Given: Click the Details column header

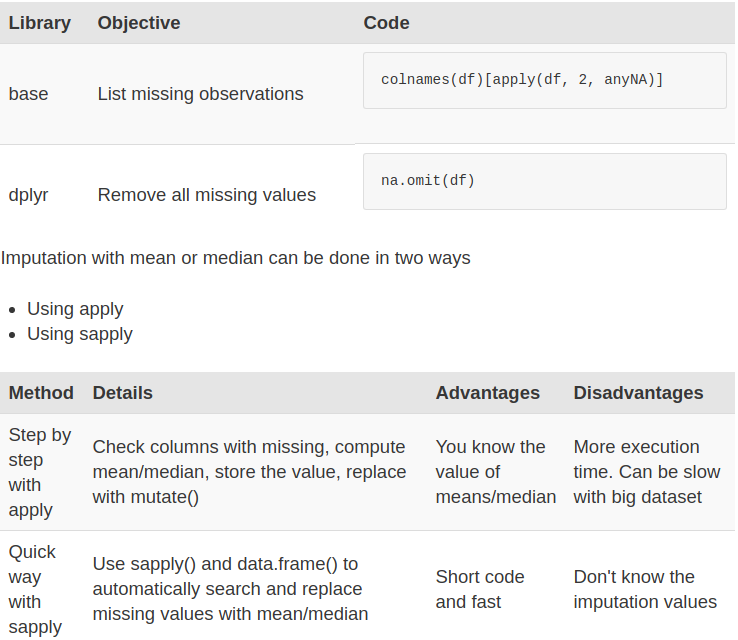Looking at the screenshot, I should [x=122, y=393].
